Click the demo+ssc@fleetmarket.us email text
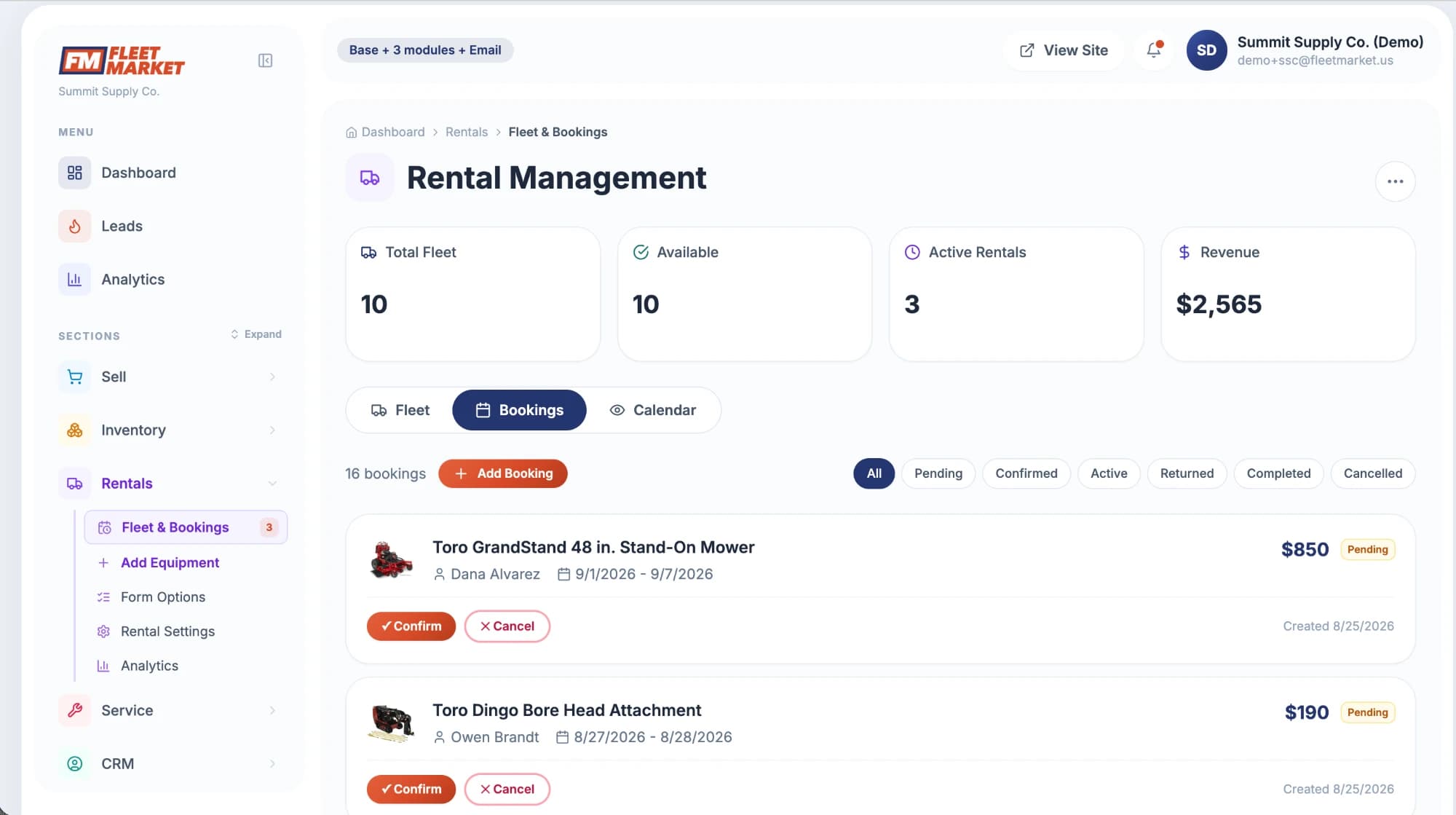 (x=1315, y=60)
